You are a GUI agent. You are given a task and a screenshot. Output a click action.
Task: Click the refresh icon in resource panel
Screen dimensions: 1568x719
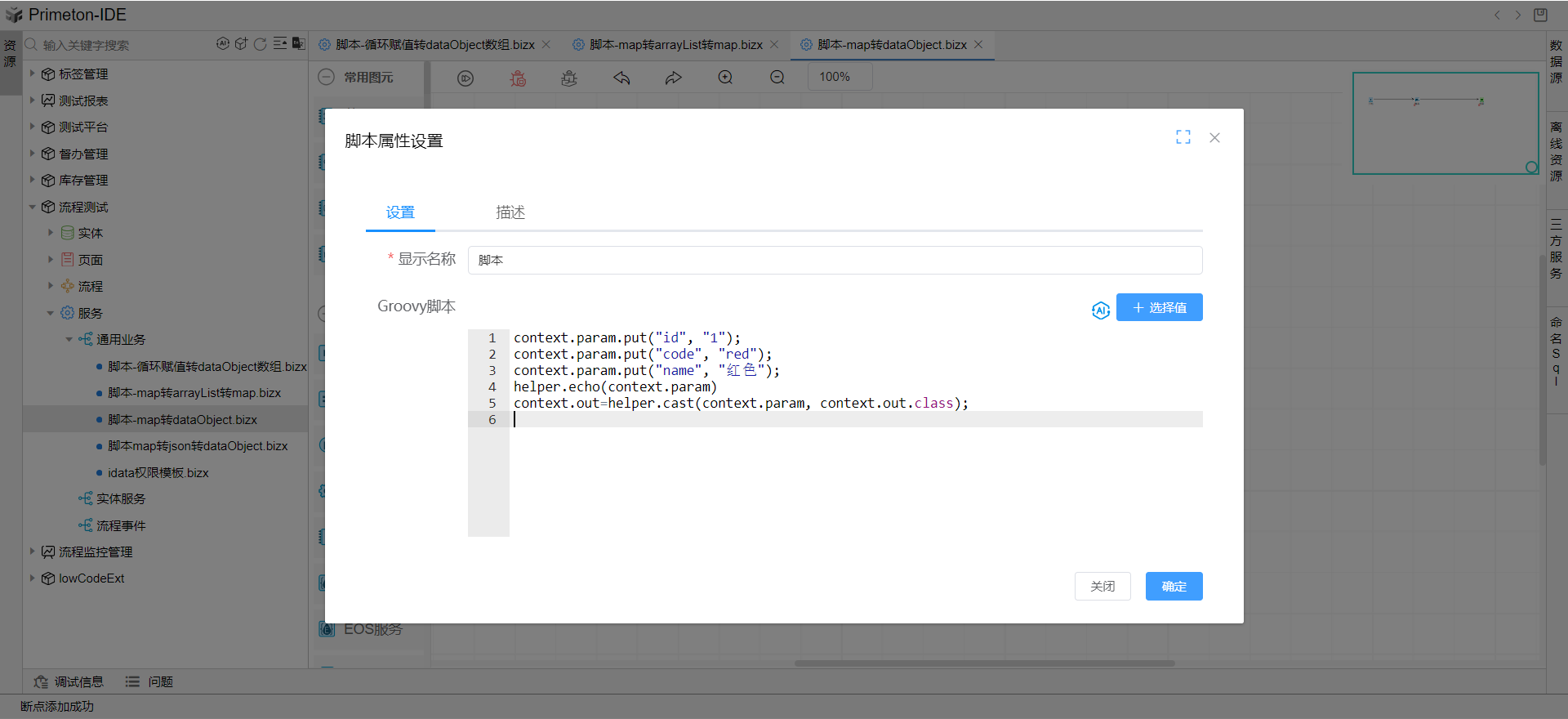click(x=260, y=44)
